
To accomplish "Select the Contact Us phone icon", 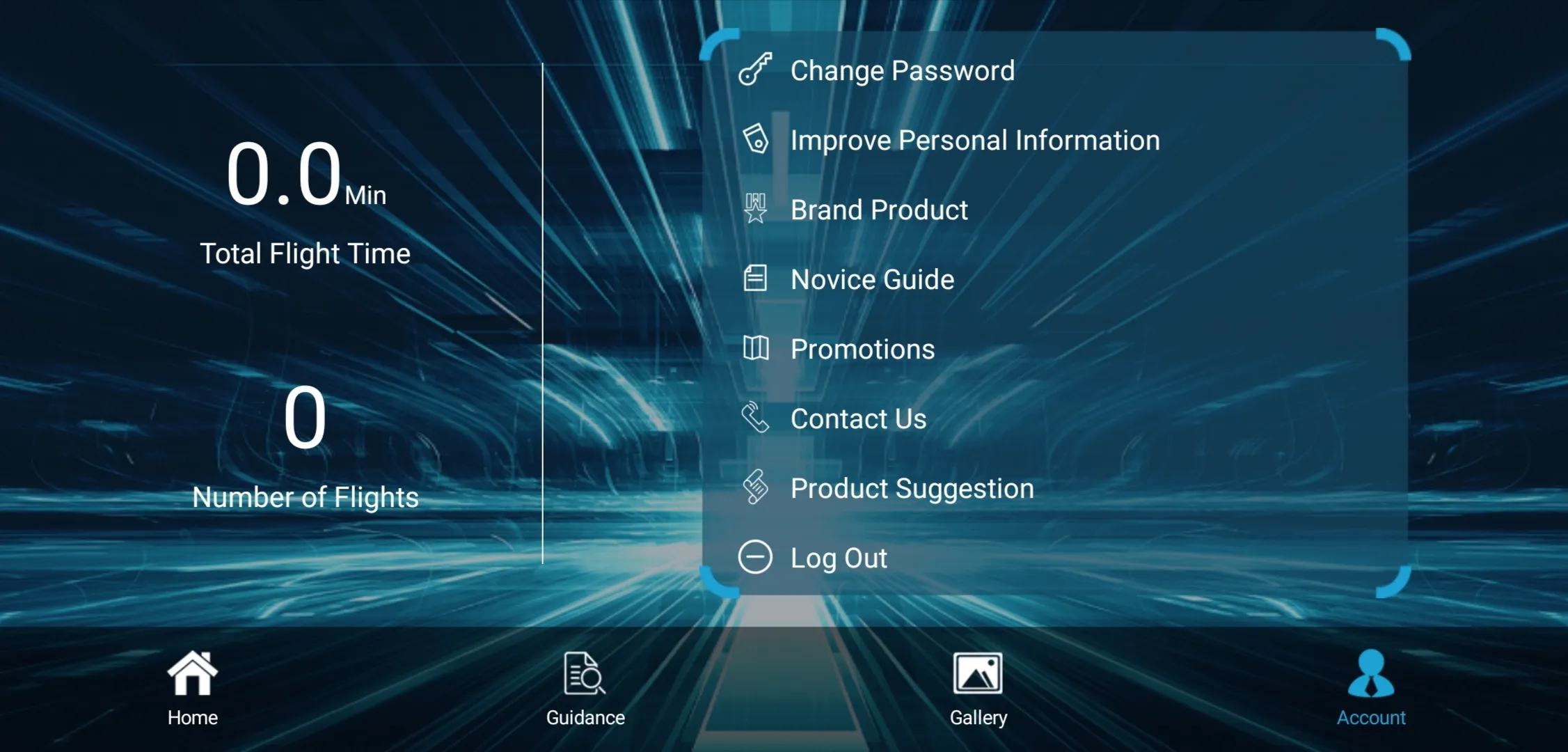I will (755, 418).
